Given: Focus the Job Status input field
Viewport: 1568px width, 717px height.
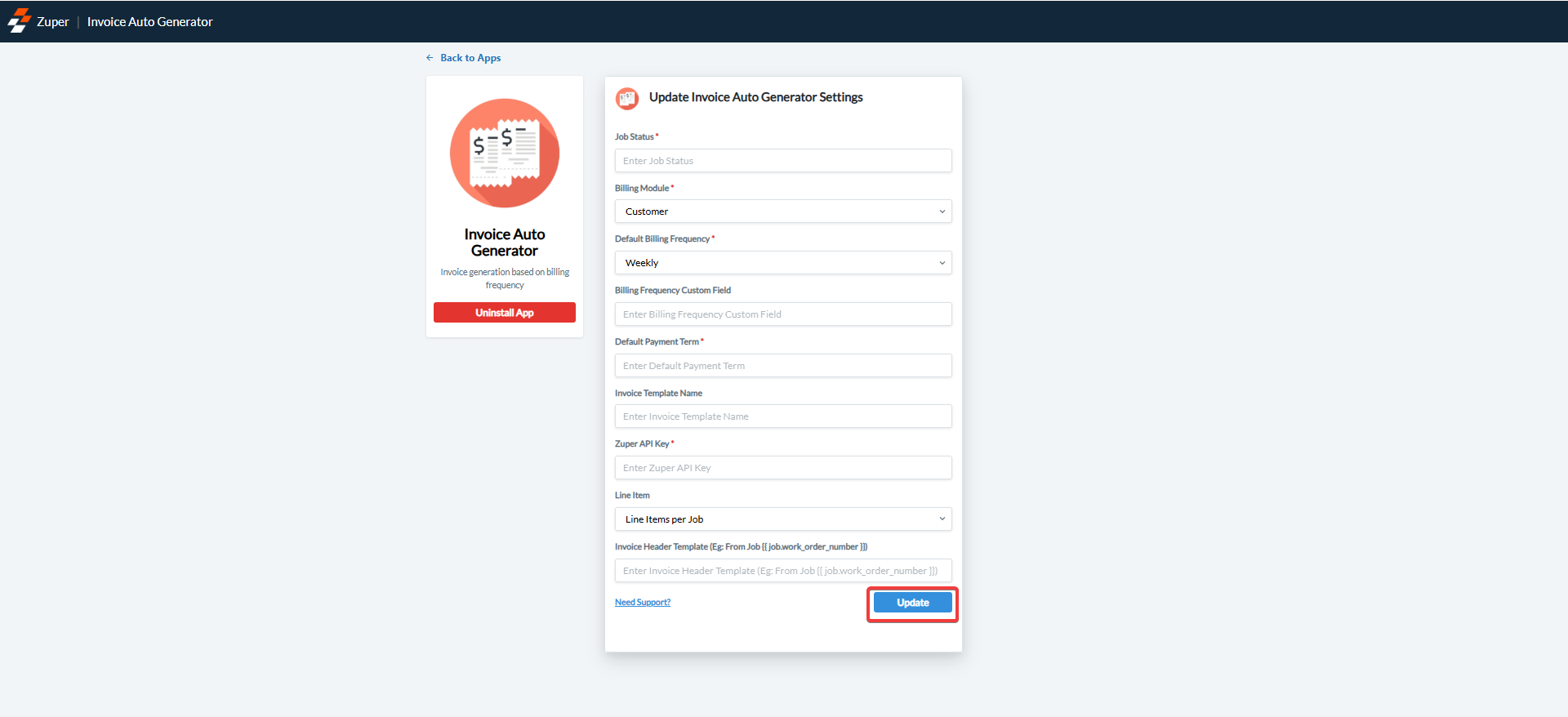Looking at the screenshot, I should tap(783, 161).
